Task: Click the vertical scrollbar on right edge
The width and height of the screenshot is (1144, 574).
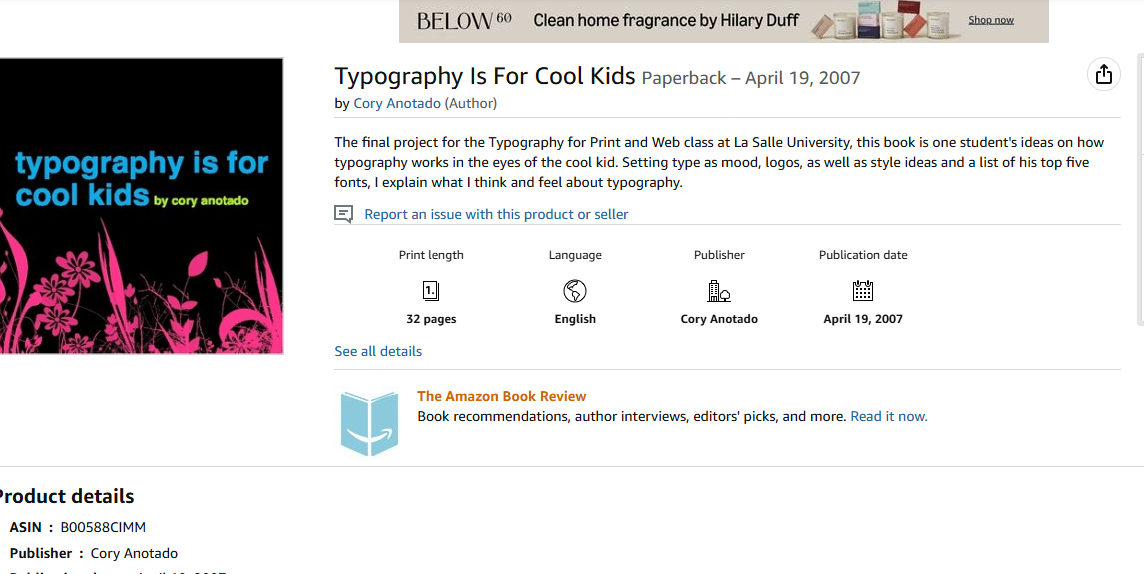Action: 1140,190
